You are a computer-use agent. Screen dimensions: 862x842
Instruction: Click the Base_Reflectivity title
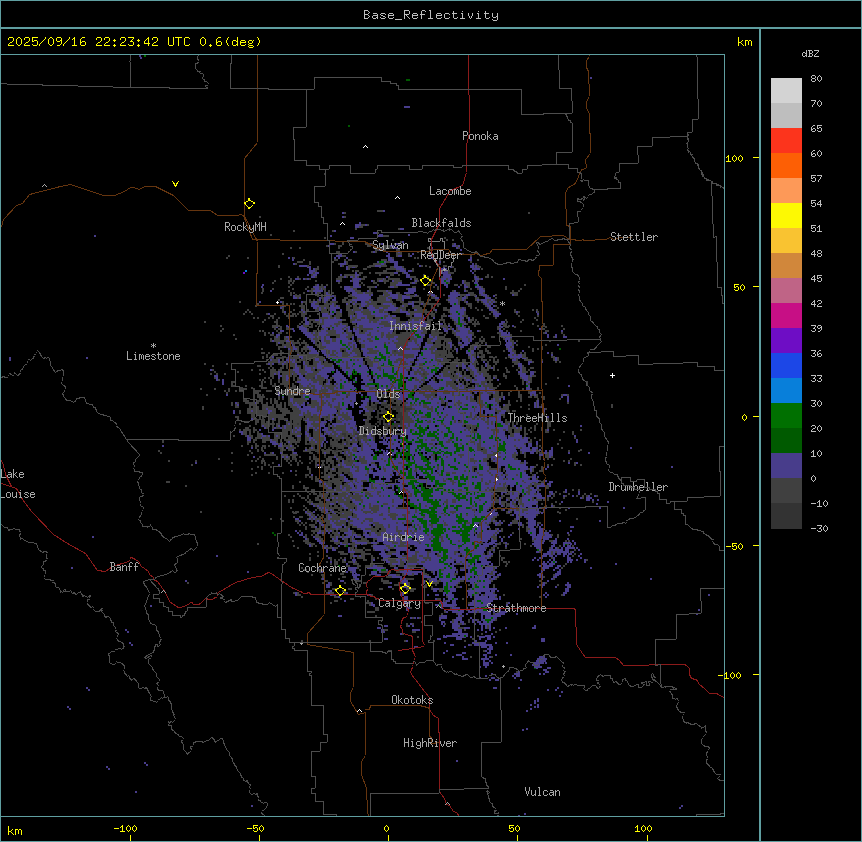coord(430,15)
